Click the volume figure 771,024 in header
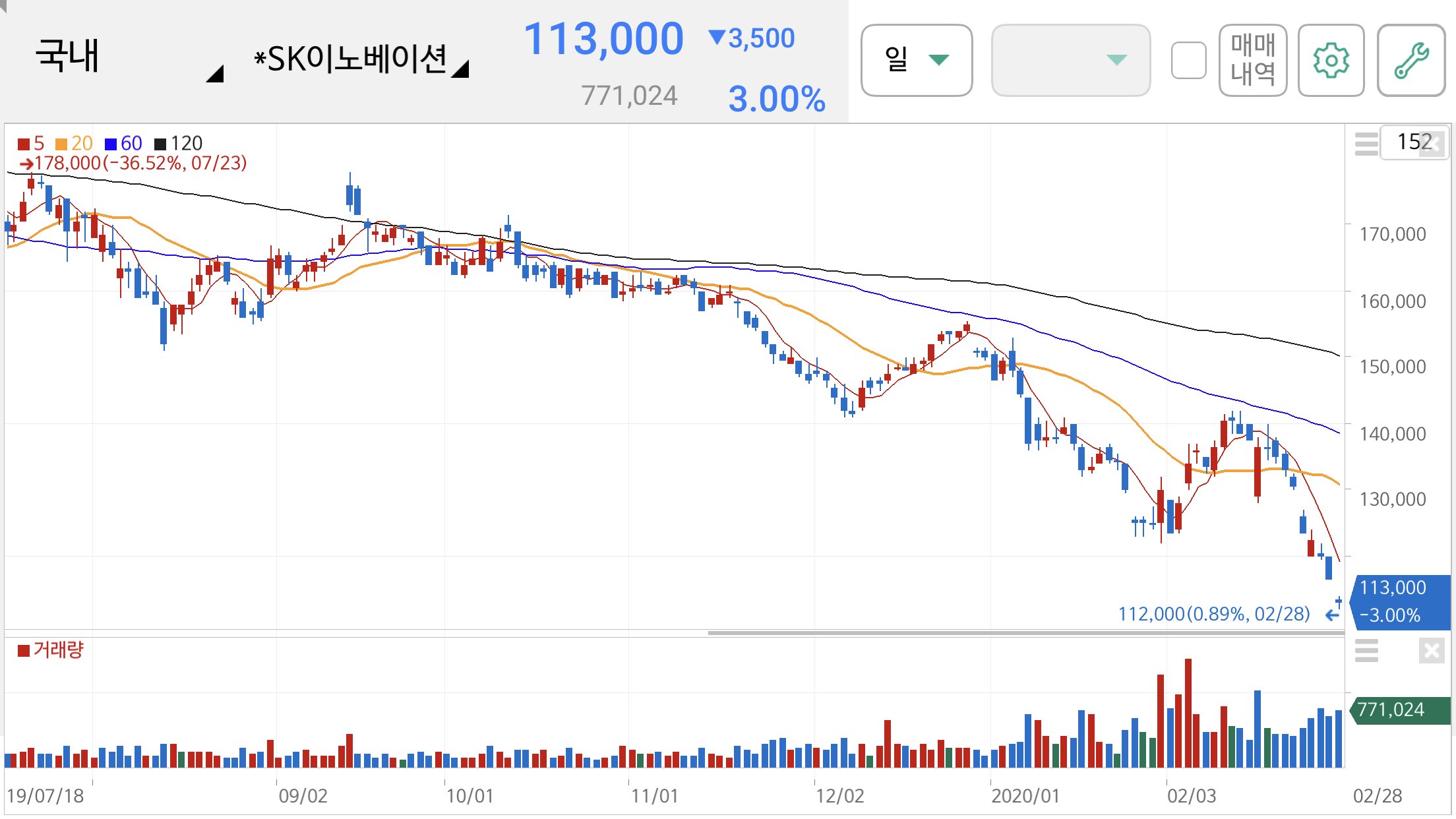This screenshot has width=1456, height=819. tap(629, 96)
